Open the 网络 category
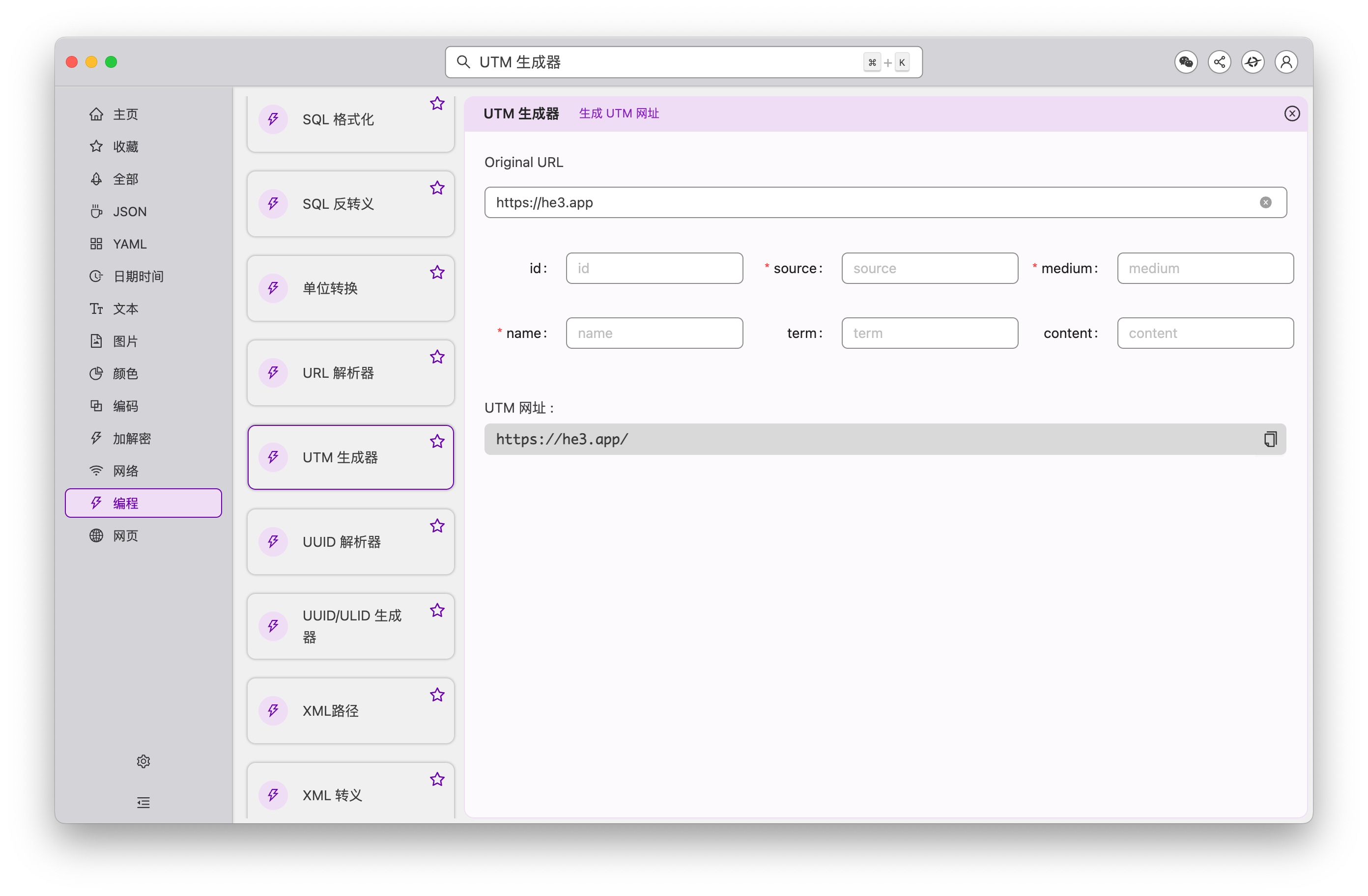The width and height of the screenshot is (1368, 896). point(143,471)
